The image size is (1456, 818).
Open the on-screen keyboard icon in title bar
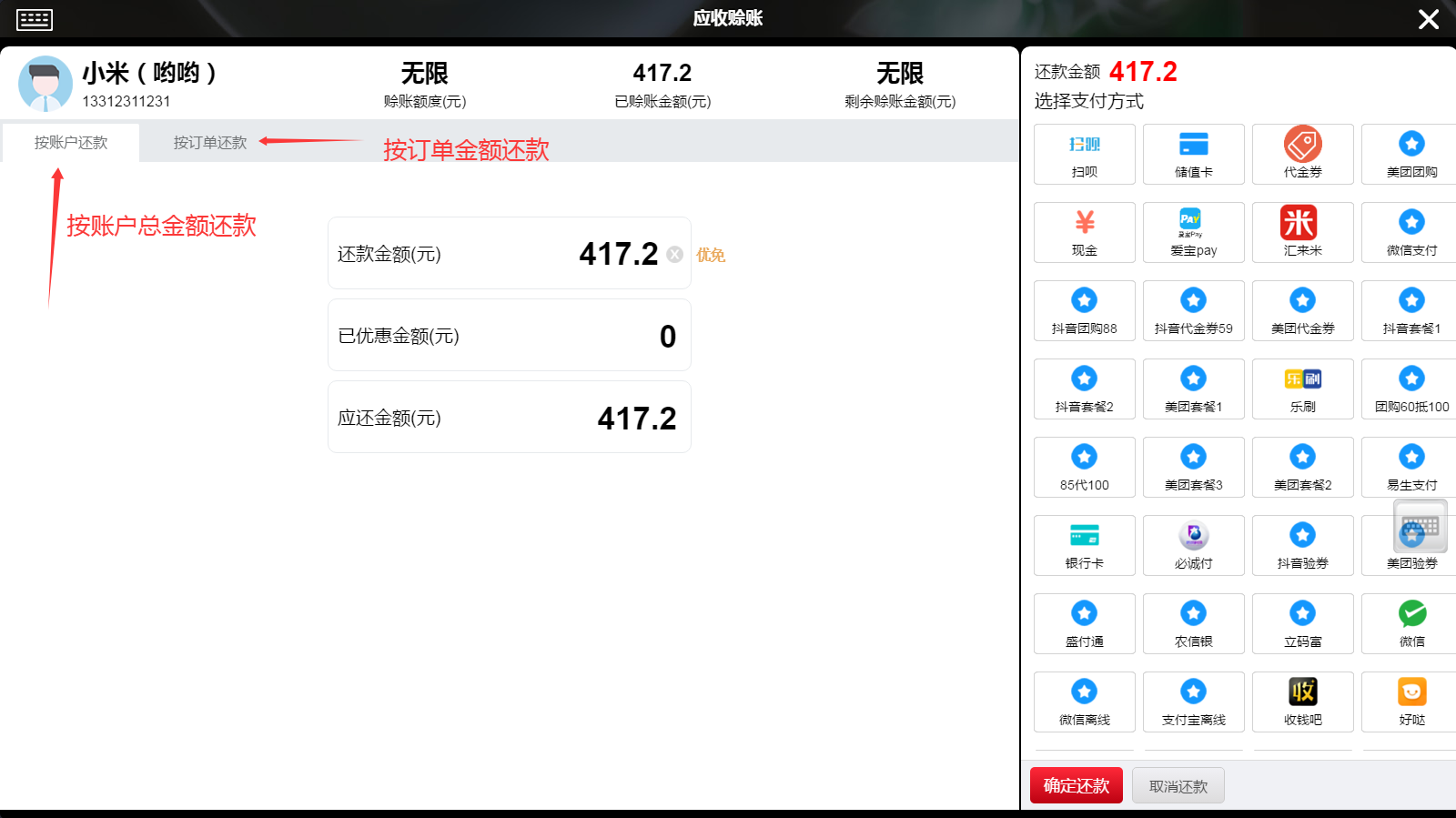[35, 19]
